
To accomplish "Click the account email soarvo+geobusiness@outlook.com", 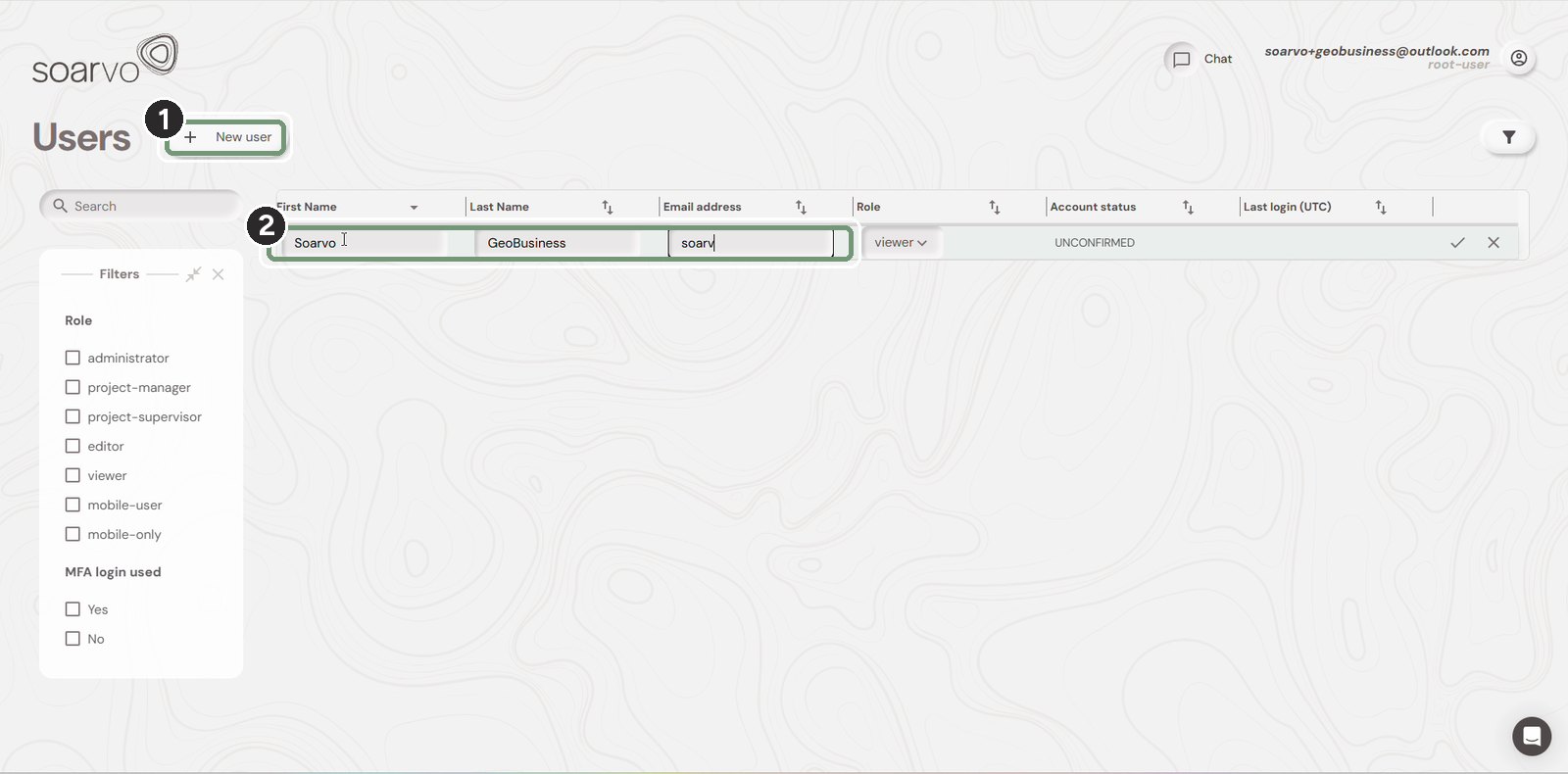I will (x=1377, y=51).
